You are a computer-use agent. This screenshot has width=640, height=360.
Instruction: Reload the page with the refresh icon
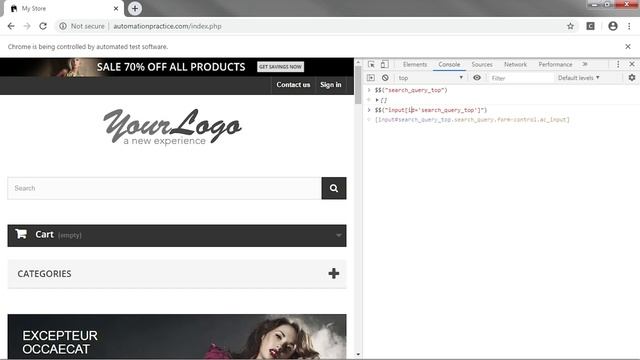tap(43, 26)
